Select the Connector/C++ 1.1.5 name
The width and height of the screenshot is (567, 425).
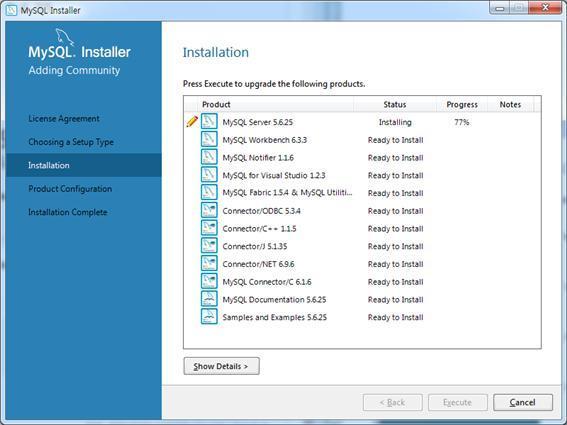pos(259,229)
